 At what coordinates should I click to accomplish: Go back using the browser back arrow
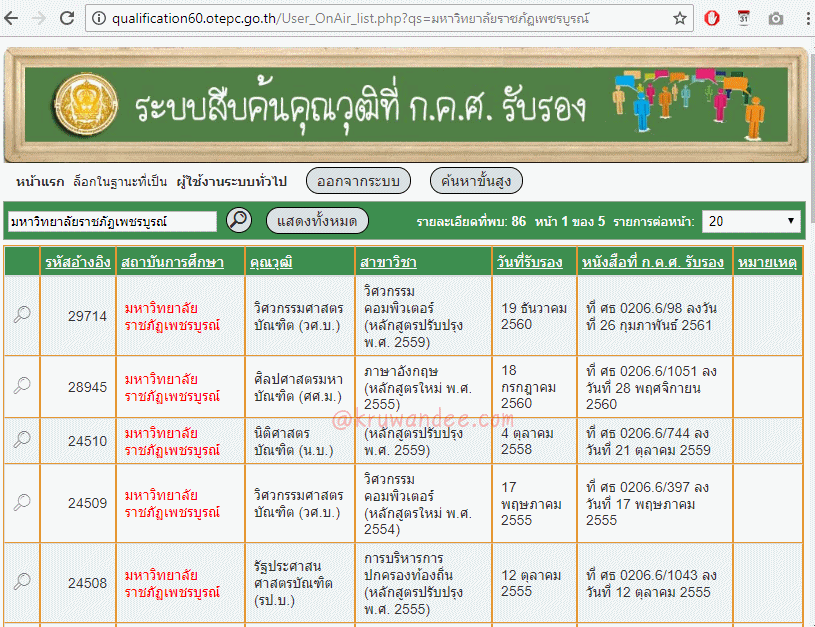pyautogui.click(x=11, y=19)
